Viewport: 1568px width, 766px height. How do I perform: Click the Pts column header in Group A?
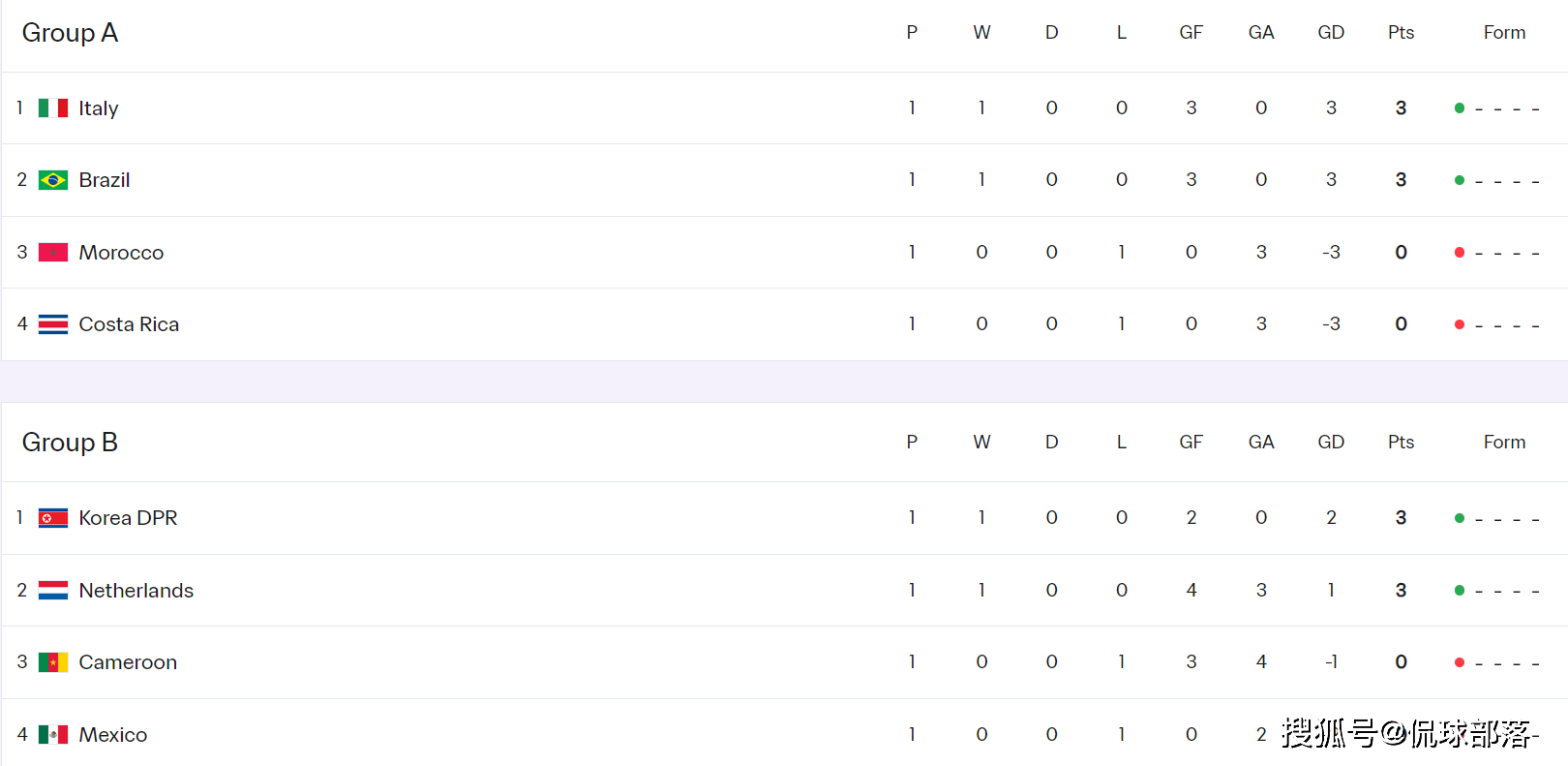click(1401, 33)
